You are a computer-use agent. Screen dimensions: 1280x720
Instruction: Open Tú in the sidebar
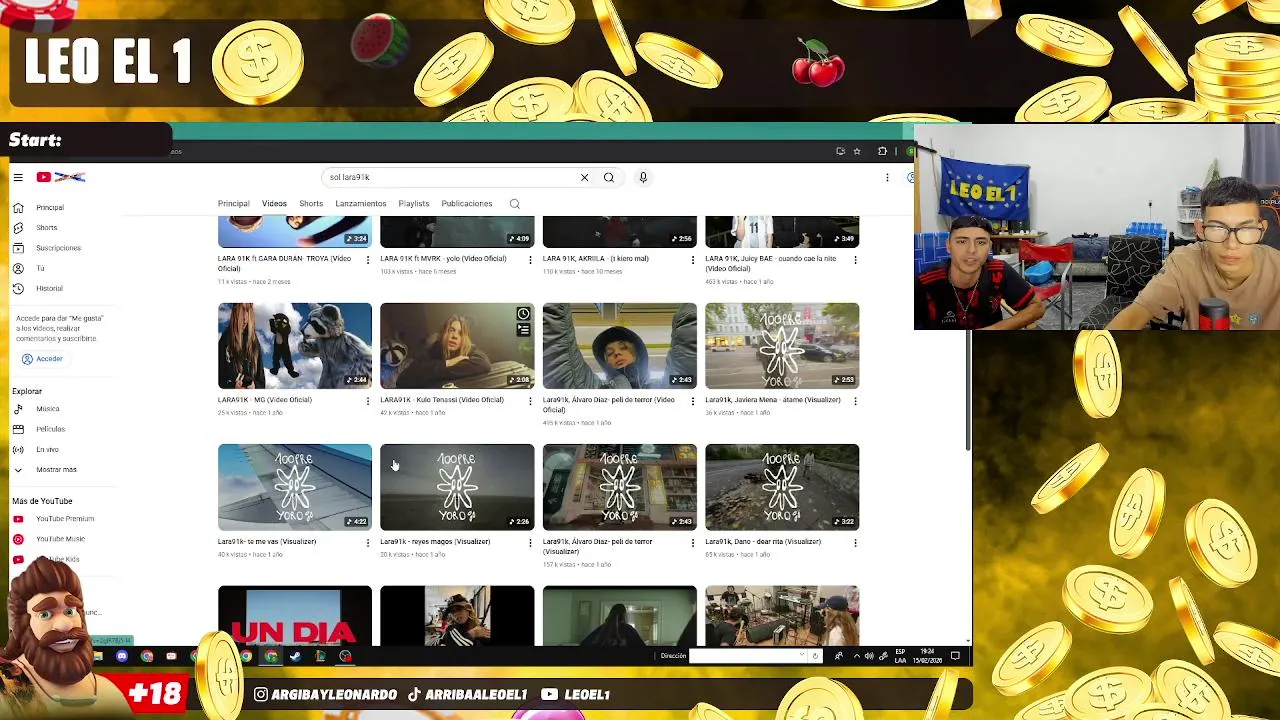40,268
